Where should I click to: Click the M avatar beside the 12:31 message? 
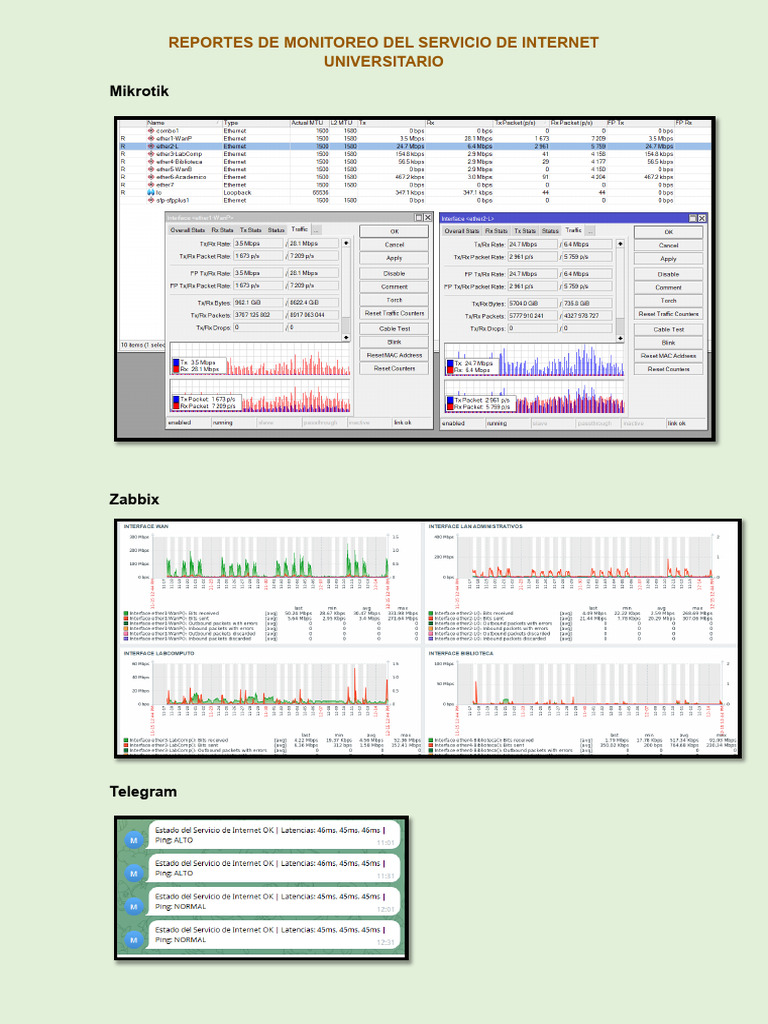(134, 940)
